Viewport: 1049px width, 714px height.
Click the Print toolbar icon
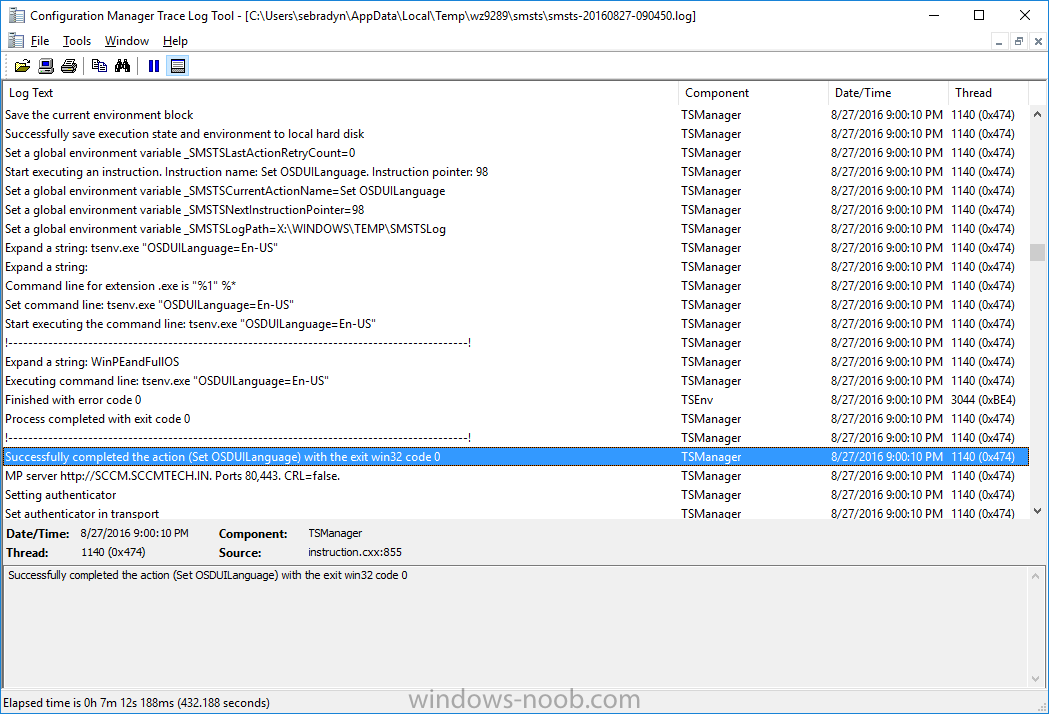[69, 66]
